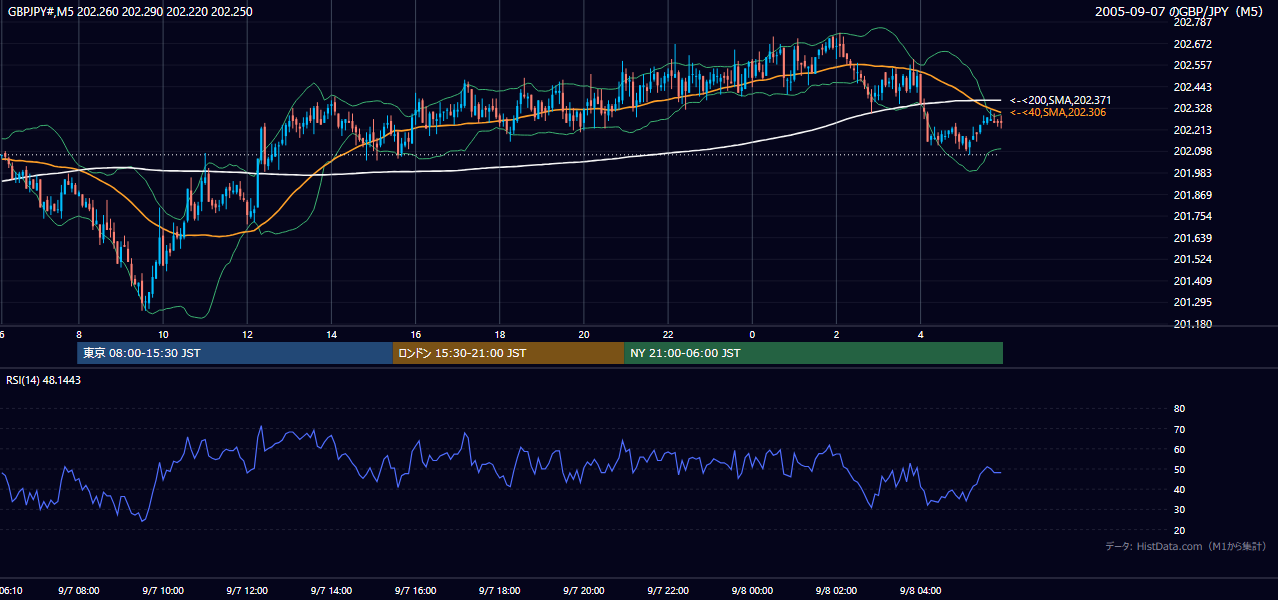Click hour tick 16 below the price chart
This screenshot has width=1278, height=600.
[415, 334]
